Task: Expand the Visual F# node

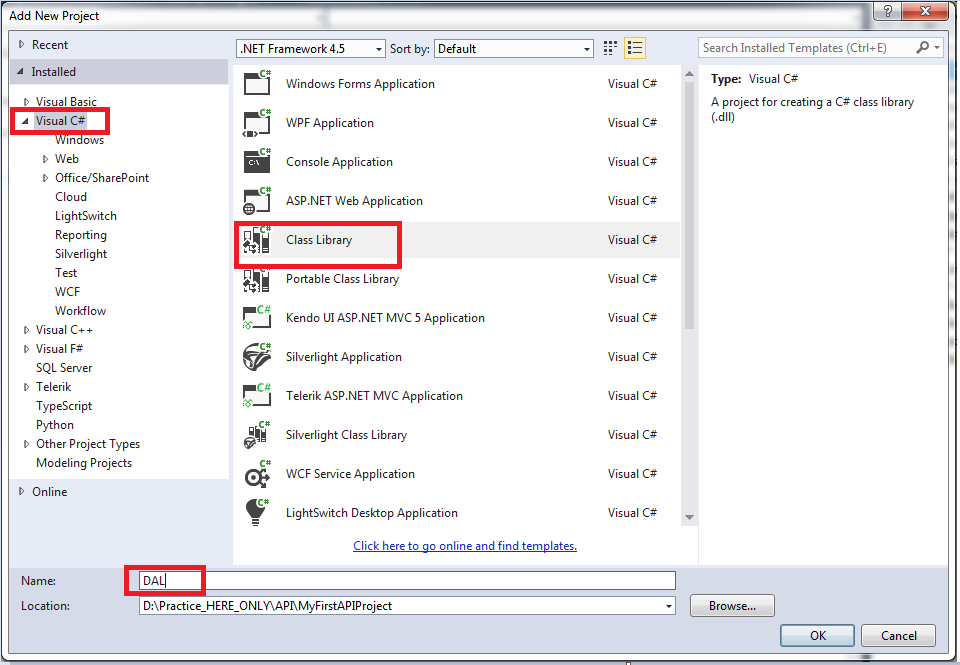Action: pyautogui.click(x=26, y=349)
